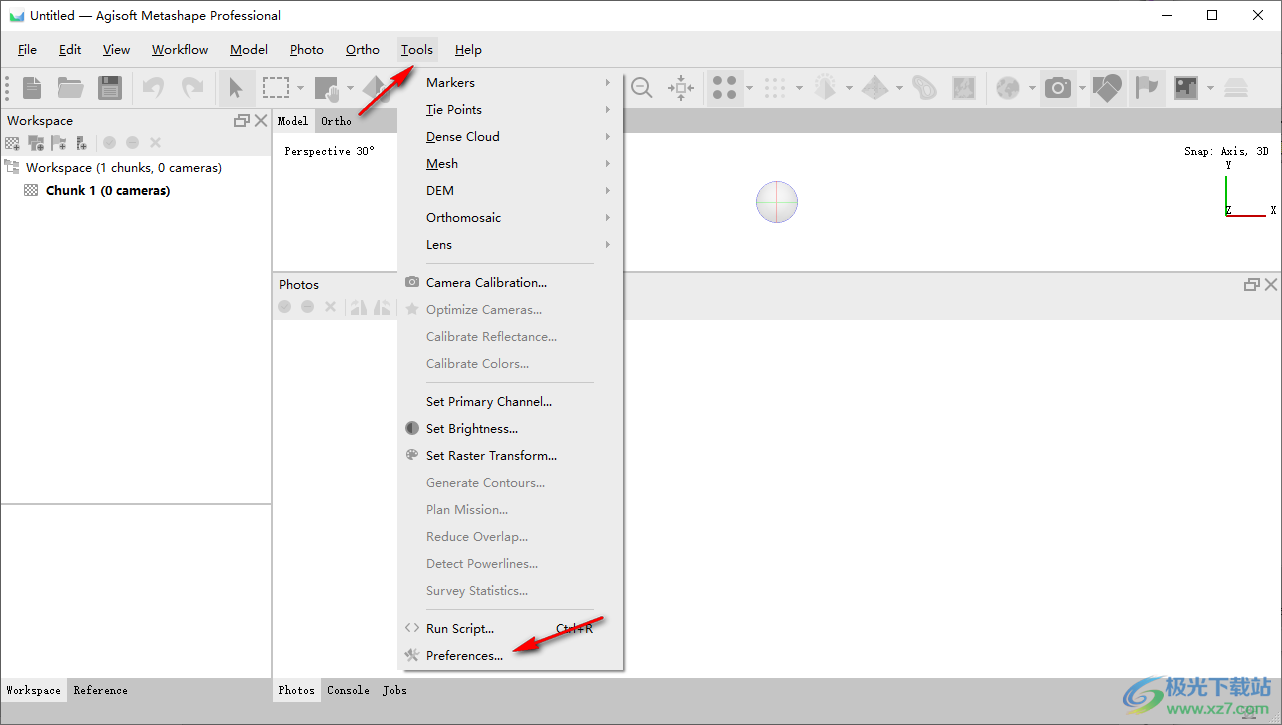Toggle the Show tie points icon

click(725, 88)
